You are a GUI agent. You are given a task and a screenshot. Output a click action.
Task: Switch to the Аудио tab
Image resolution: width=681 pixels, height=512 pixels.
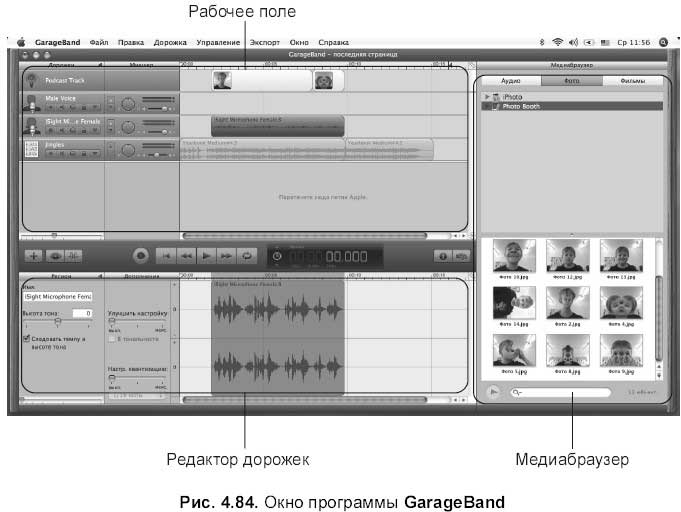coord(511,81)
